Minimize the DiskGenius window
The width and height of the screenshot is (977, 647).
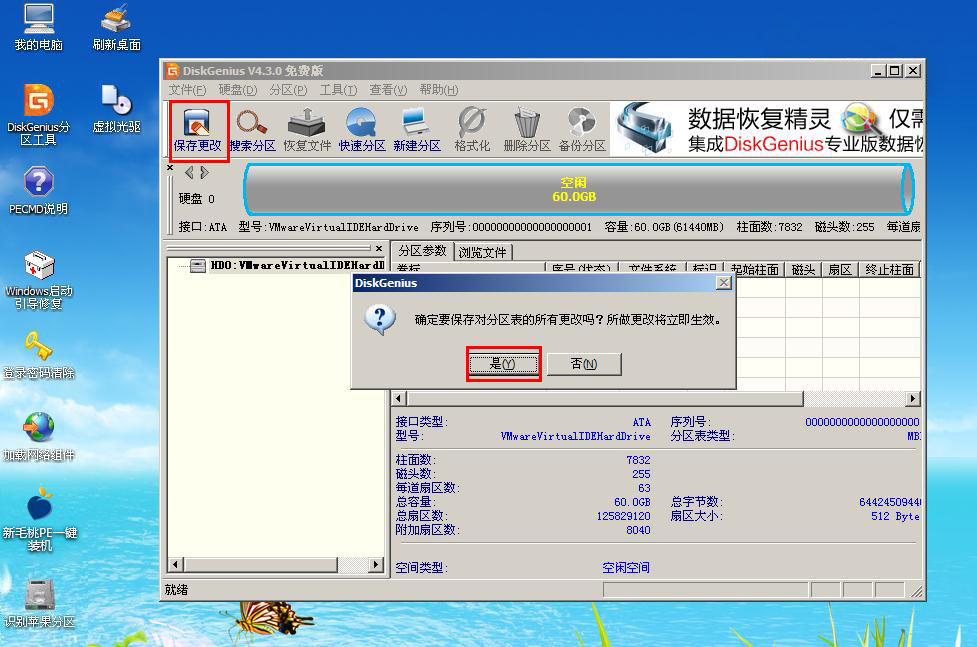click(x=877, y=71)
